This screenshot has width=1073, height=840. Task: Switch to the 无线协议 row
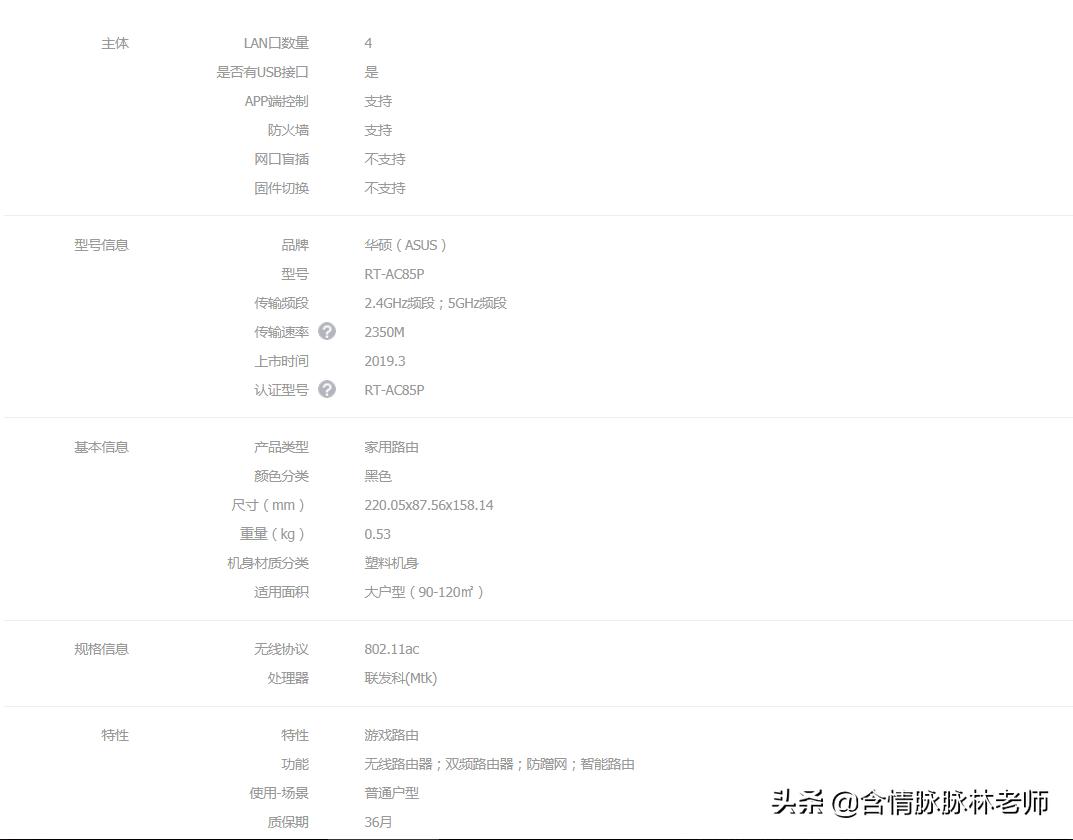coord(281,648)
